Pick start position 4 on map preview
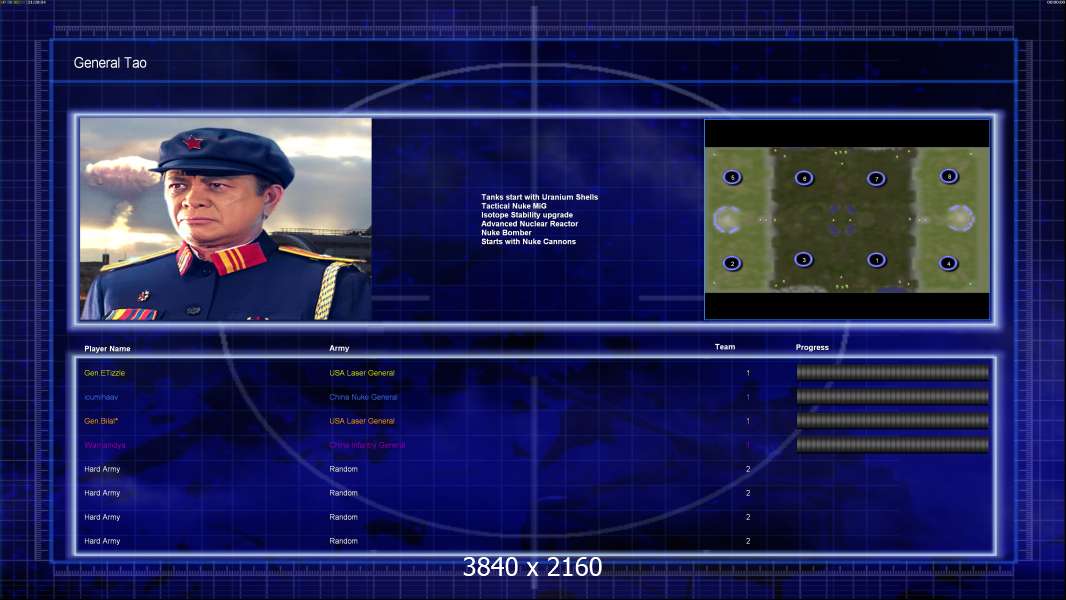 (x=948, y=263)
